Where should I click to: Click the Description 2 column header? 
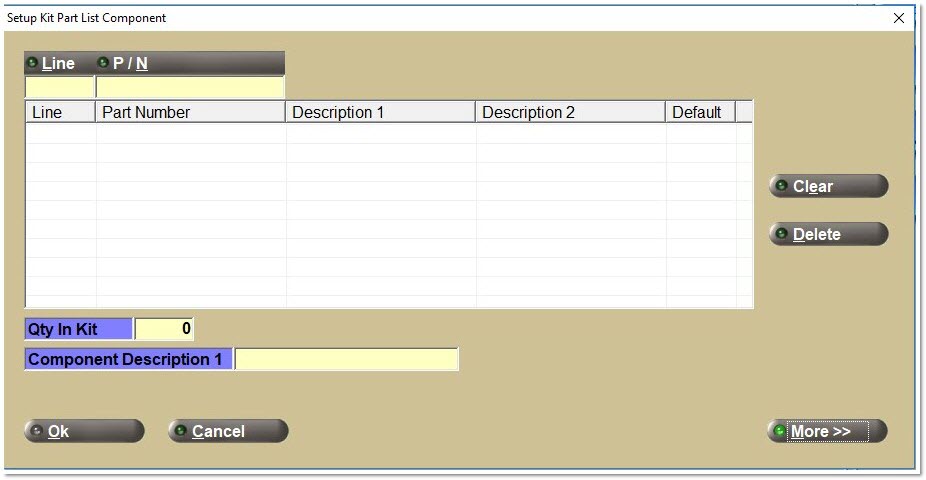click(570, 112)
